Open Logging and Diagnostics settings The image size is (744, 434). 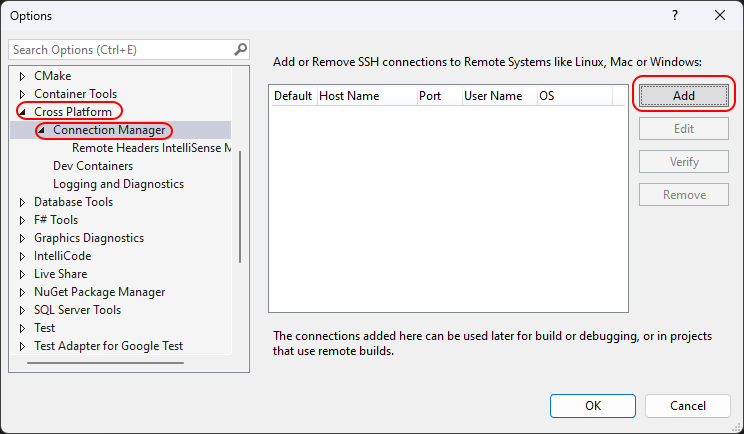point(118,184)
